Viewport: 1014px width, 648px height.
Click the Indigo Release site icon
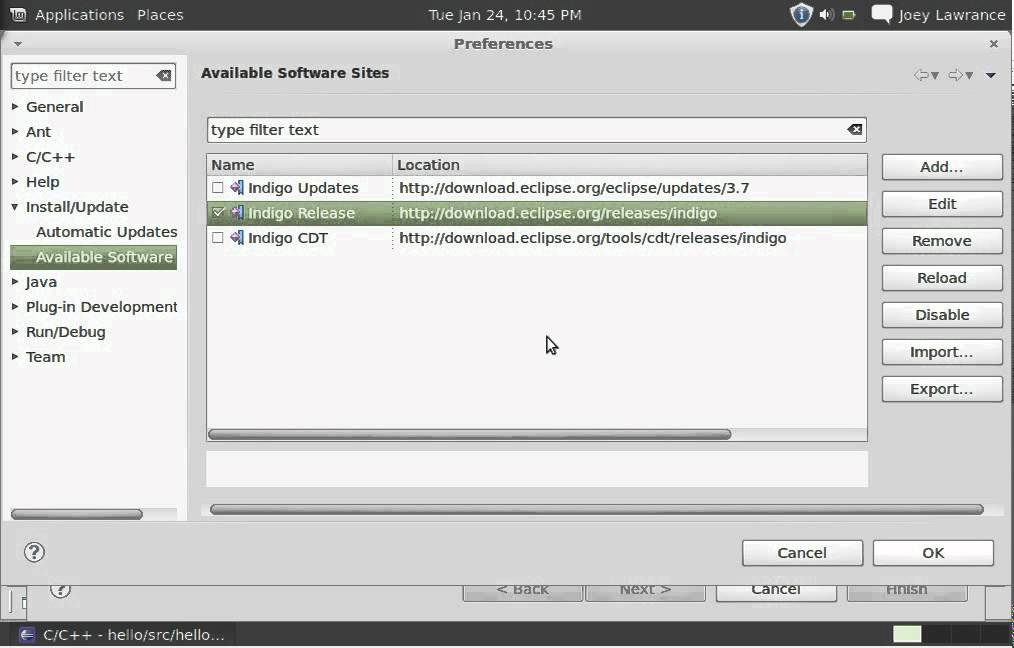pyautogui.click(x=237, y=213)
